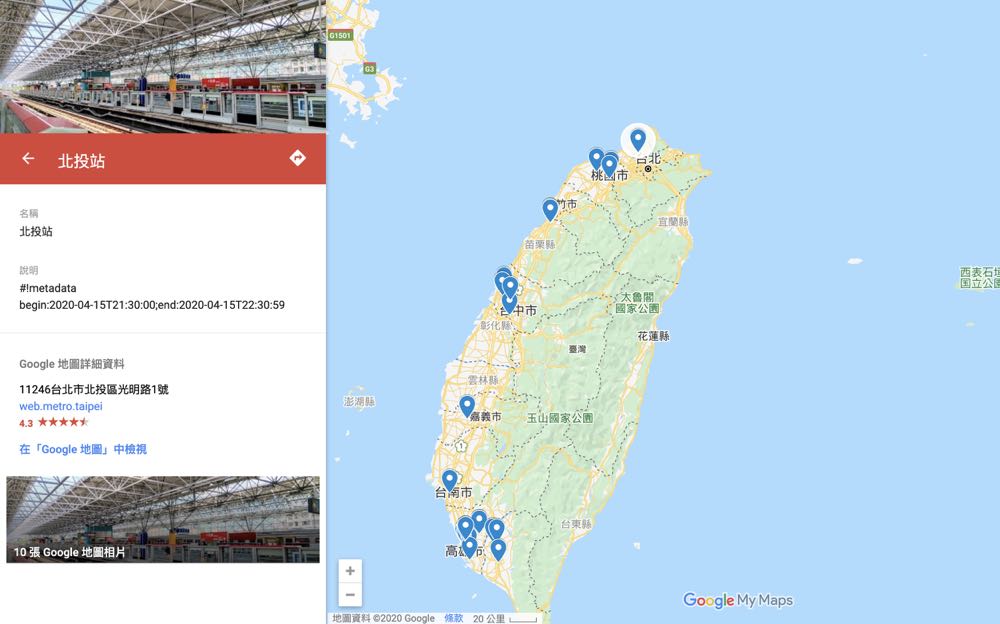Zoom out the map with minus button
Screen dimensions: 1000x624
(349, 595)
